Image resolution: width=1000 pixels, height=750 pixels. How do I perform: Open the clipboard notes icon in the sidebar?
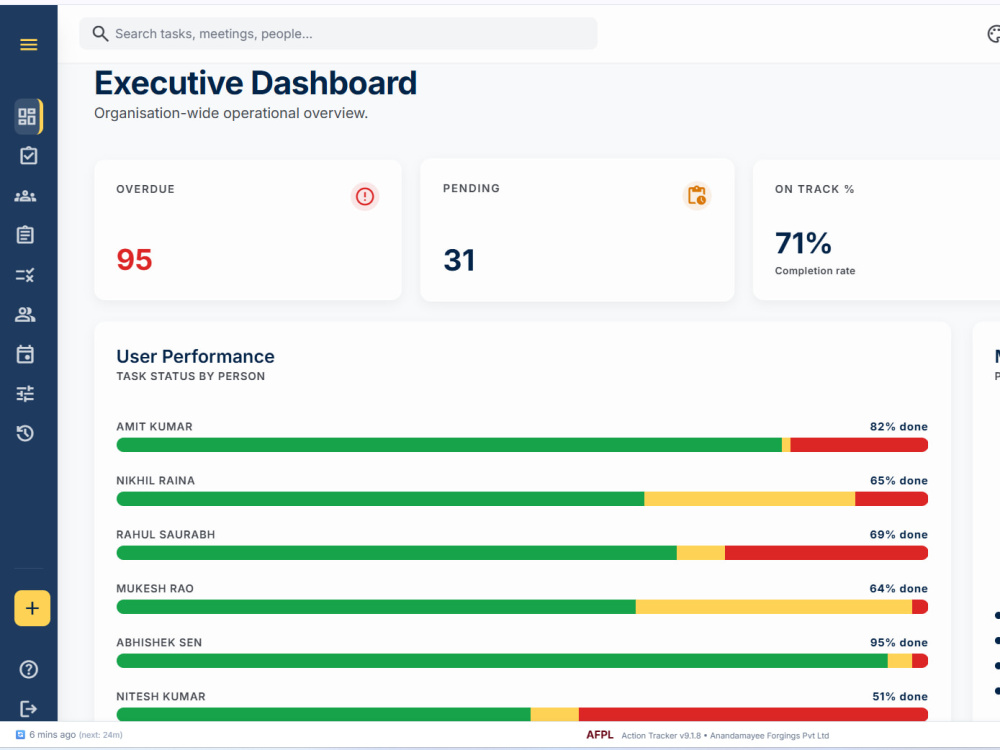coord(26,235)
